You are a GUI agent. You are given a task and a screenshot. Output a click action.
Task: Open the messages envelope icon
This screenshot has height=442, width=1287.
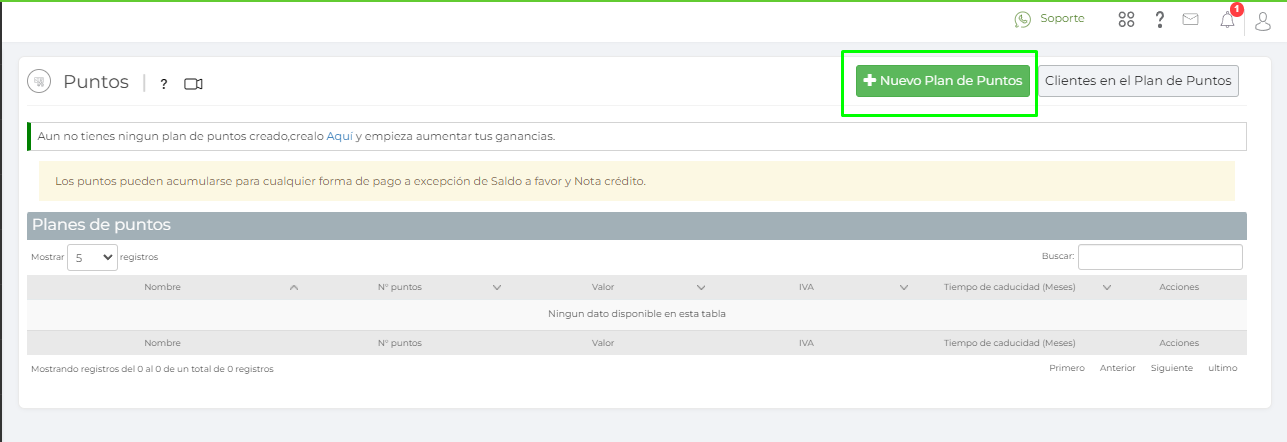[x=1190, y=19]
